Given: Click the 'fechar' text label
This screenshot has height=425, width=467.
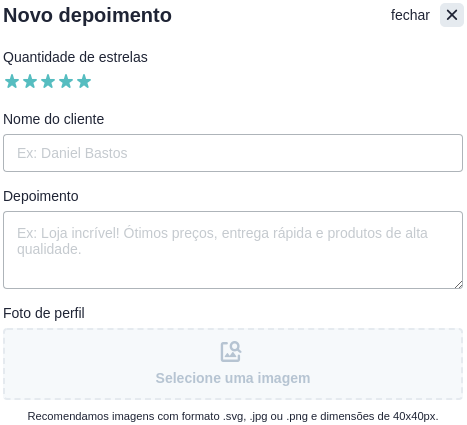Looking at the screenshot, I should tap(410, 15).
